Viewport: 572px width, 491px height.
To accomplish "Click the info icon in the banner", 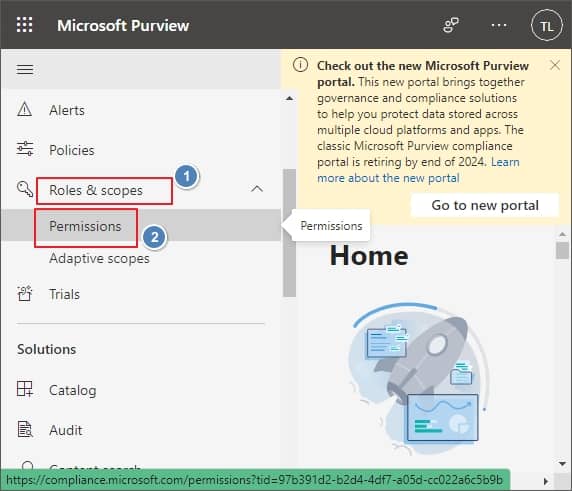I will point(300,65).
